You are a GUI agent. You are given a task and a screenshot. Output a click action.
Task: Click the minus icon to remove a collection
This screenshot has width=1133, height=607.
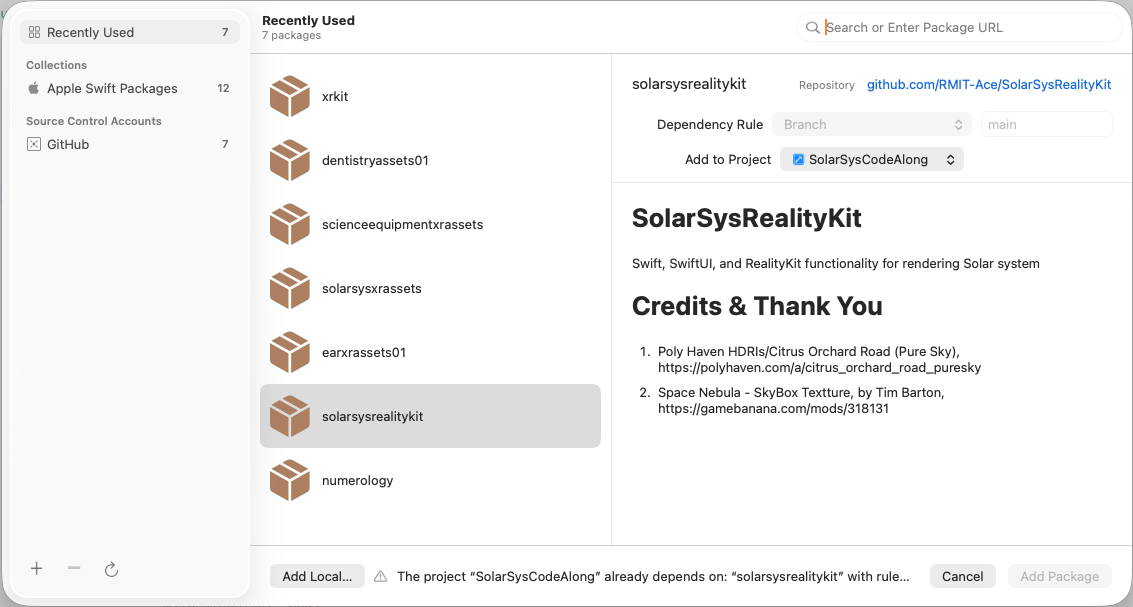pyautogui.click(x=74, y=569)
